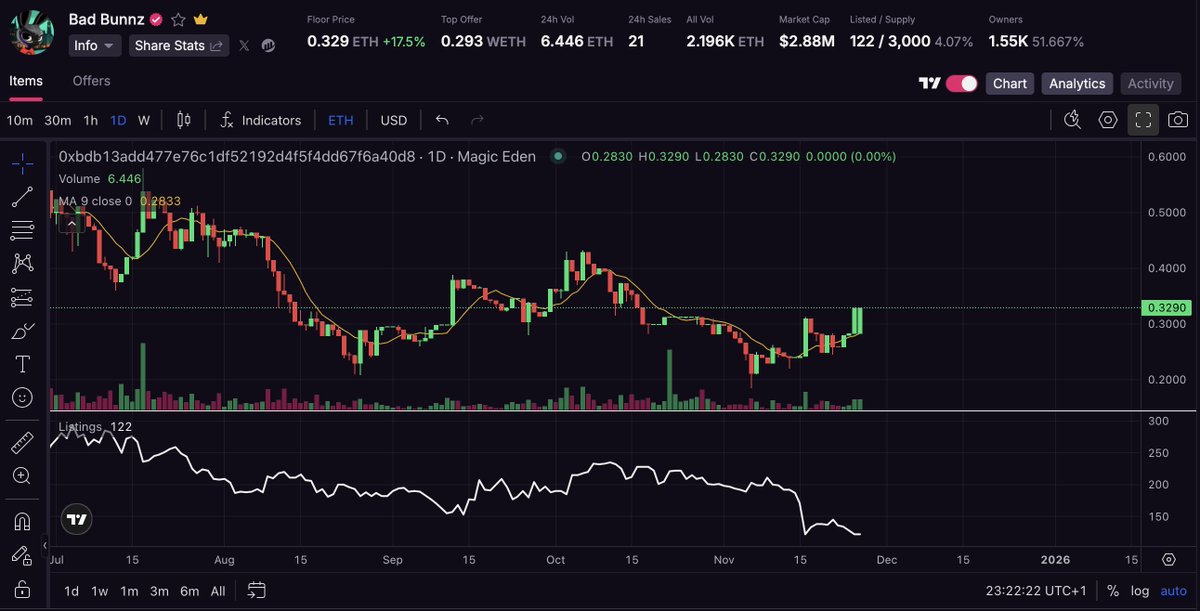
Task: Select the text annotation tool
Action: click(x=21, y=363)
